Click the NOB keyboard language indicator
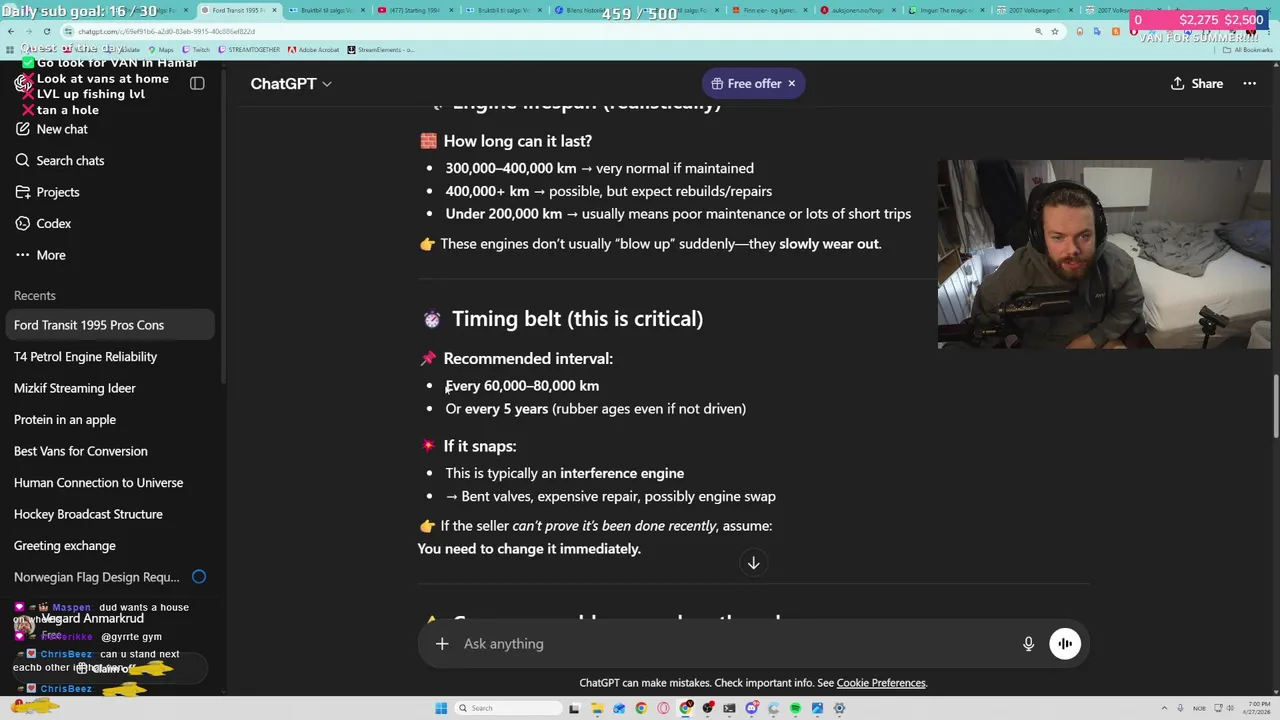 tap(1199, 708)
